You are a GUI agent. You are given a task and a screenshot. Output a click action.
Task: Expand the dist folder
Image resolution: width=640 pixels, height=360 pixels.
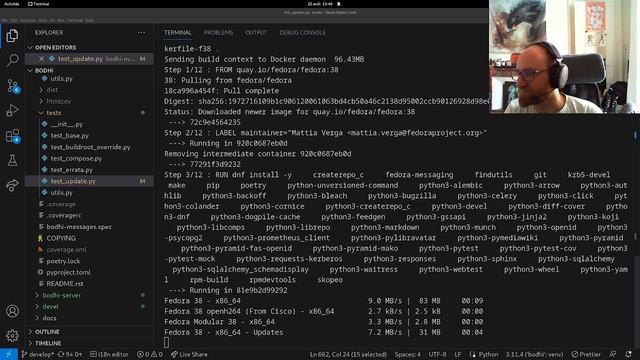click(52, 90)
